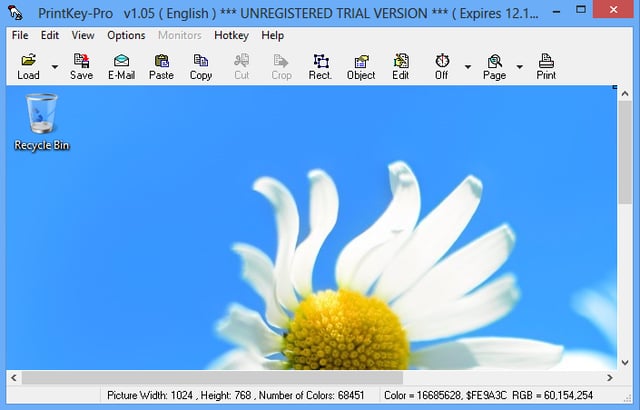Expand the Load dropdown arrow
640x410 pixels.
pos(55,67)
